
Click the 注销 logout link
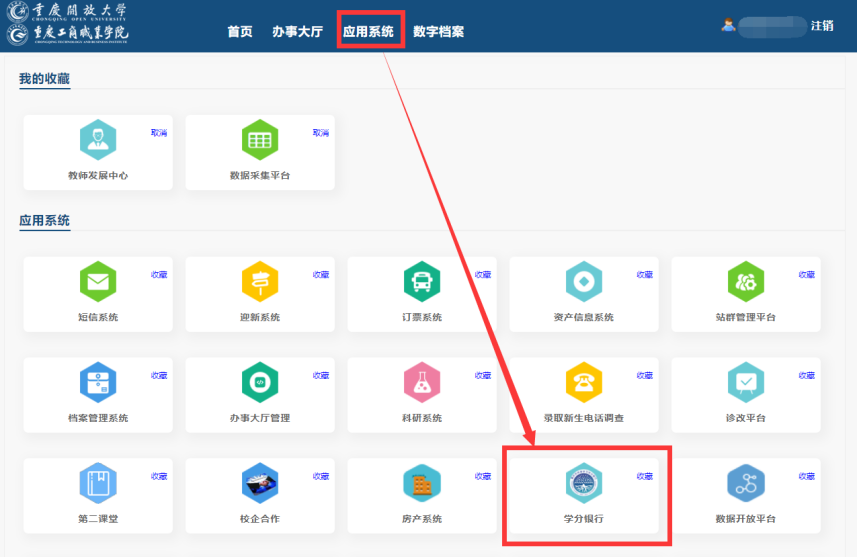[822, 26]
